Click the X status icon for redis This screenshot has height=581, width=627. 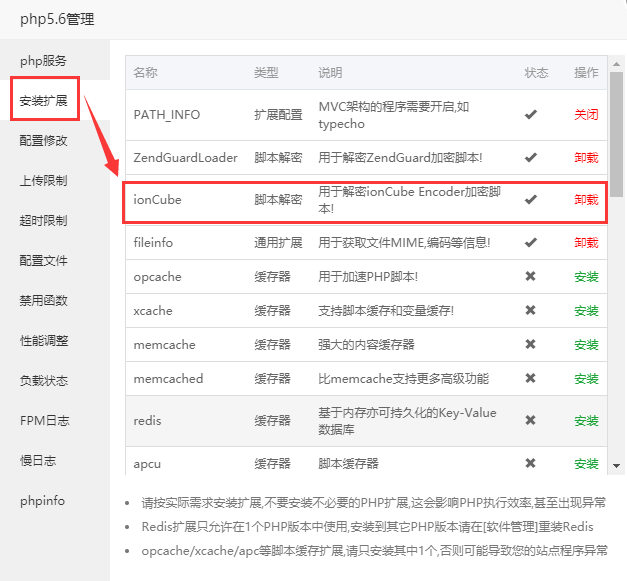pos(531,421)
